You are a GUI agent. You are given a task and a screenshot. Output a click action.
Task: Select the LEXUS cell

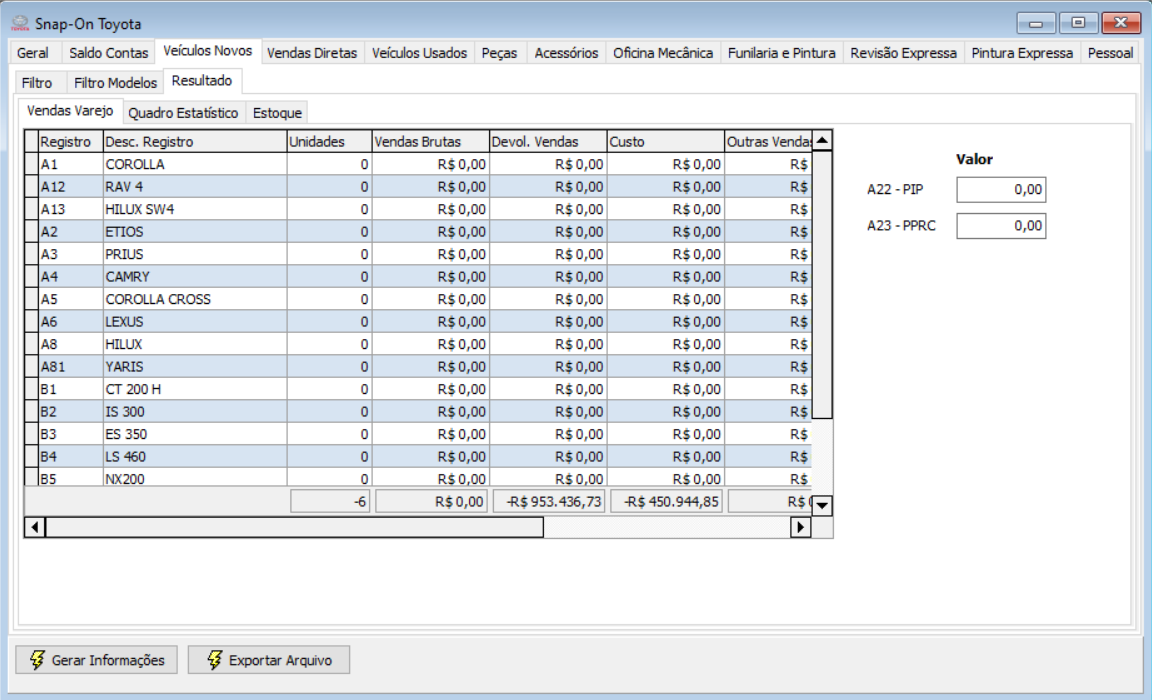pos(195,322)
